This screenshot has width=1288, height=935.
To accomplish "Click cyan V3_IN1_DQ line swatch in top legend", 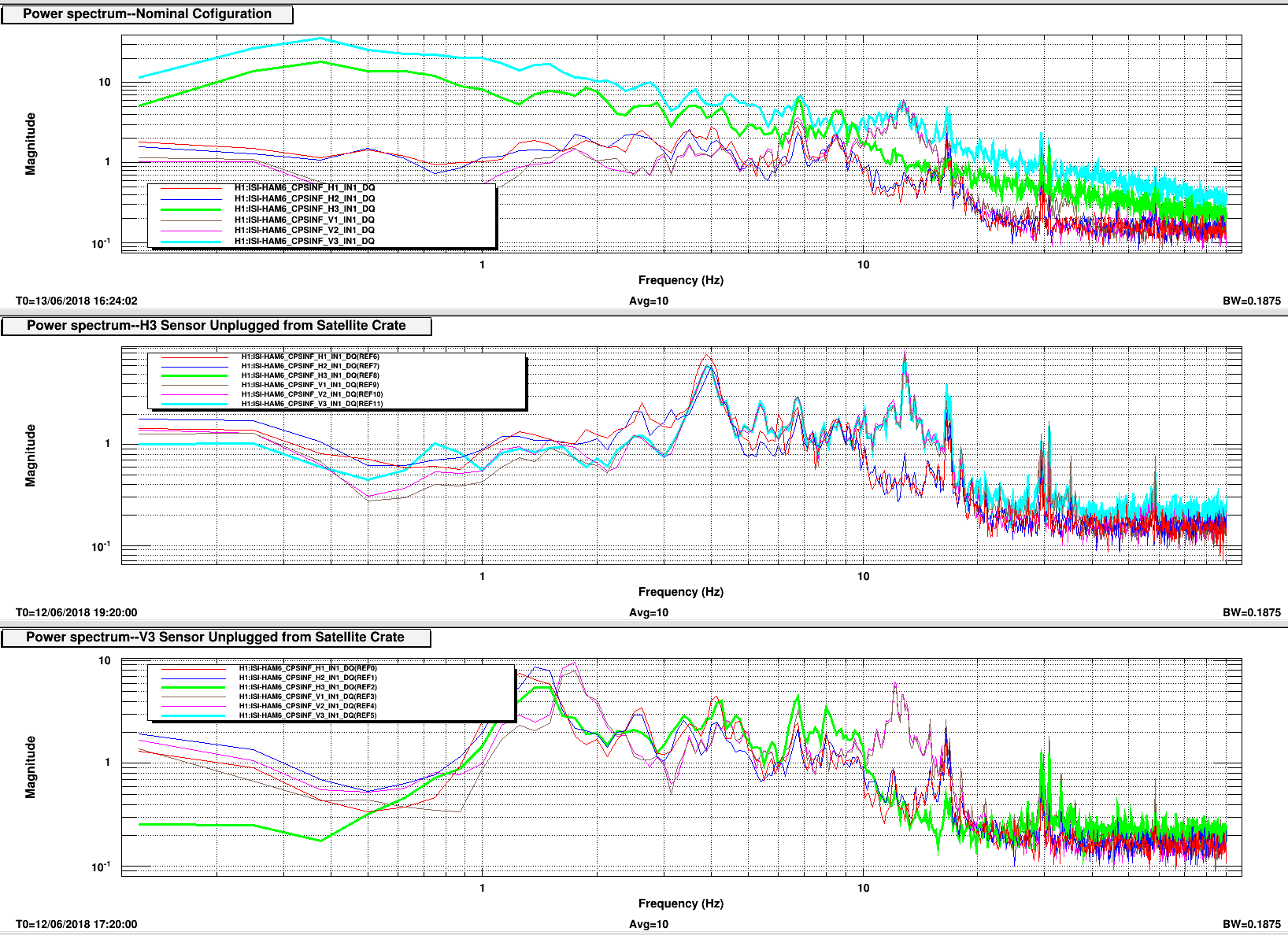I will [191, 242].
